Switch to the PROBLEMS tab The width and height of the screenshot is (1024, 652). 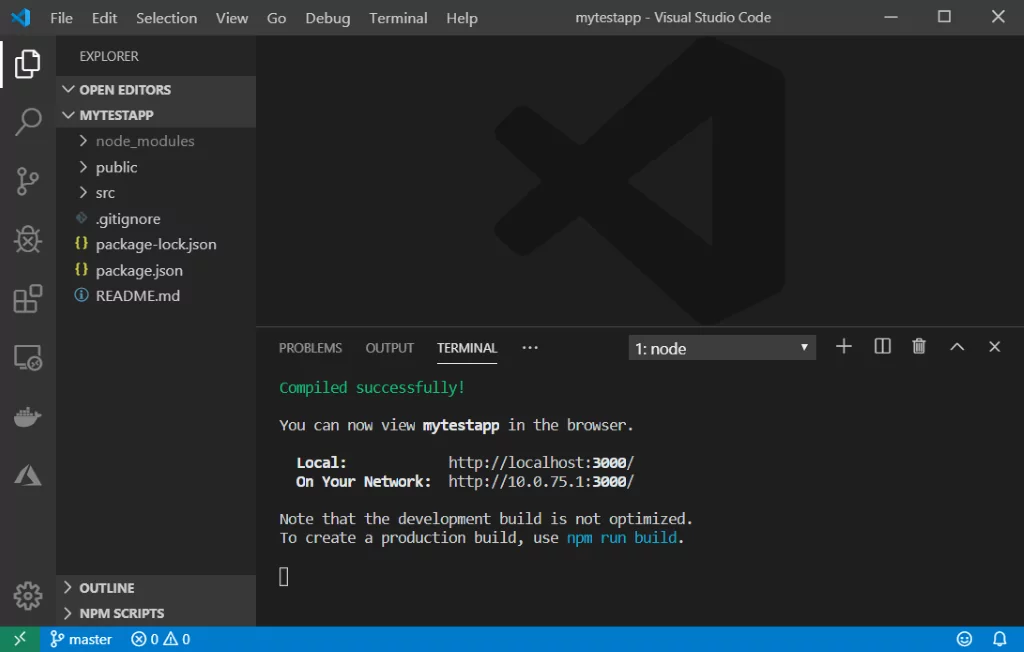310,348
